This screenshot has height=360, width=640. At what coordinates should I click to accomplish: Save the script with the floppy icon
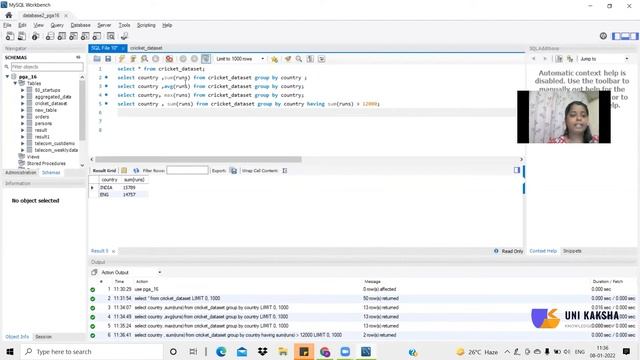coord(108,59)
